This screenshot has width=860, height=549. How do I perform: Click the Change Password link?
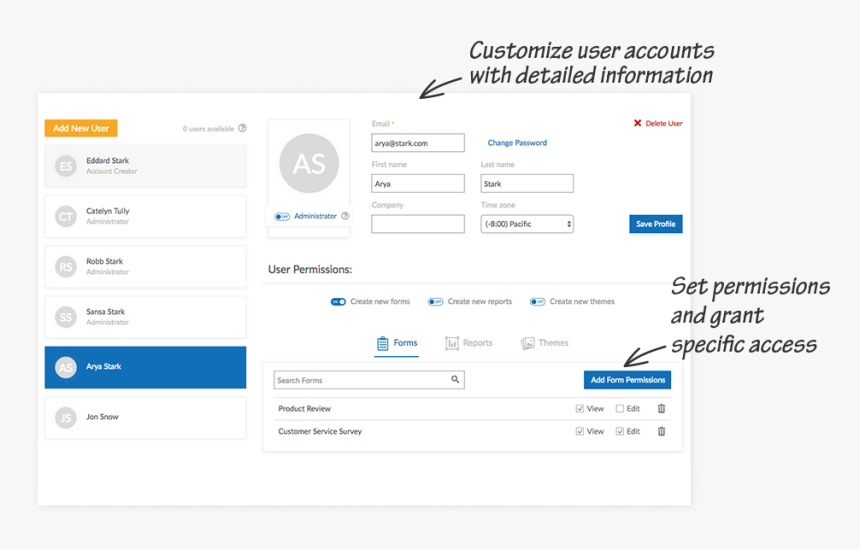[x=517, y=143]
